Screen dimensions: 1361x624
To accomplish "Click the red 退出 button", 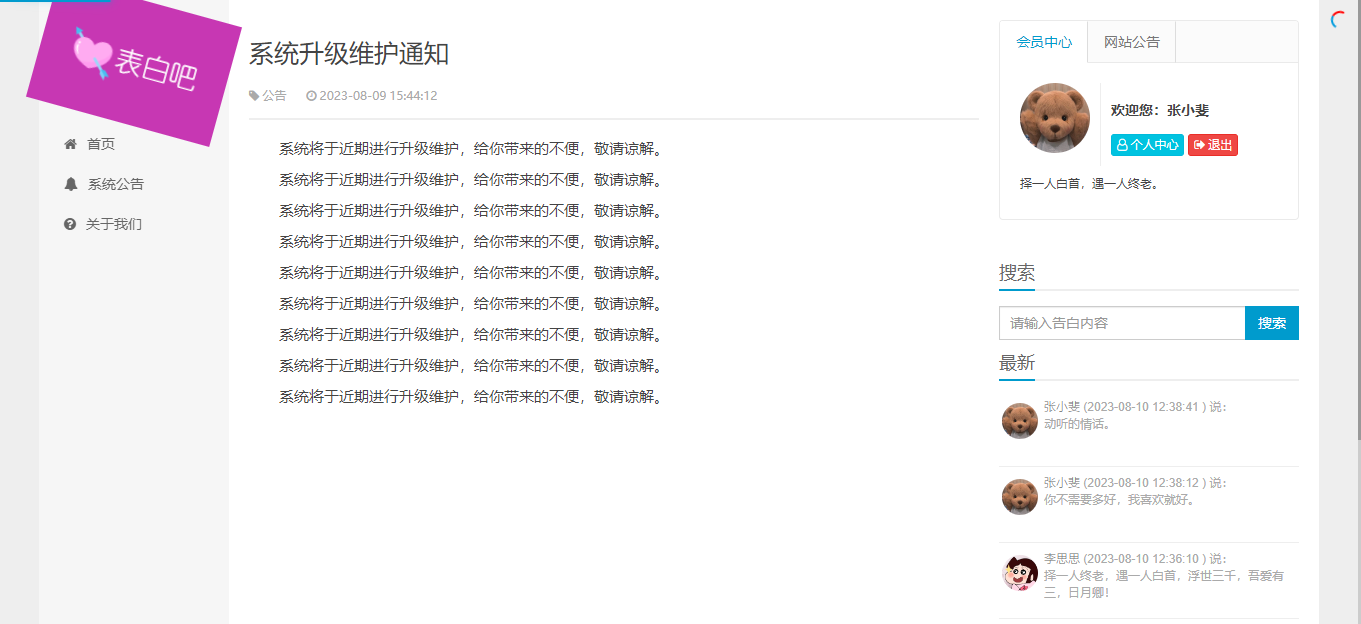I will coord(1213,145).
